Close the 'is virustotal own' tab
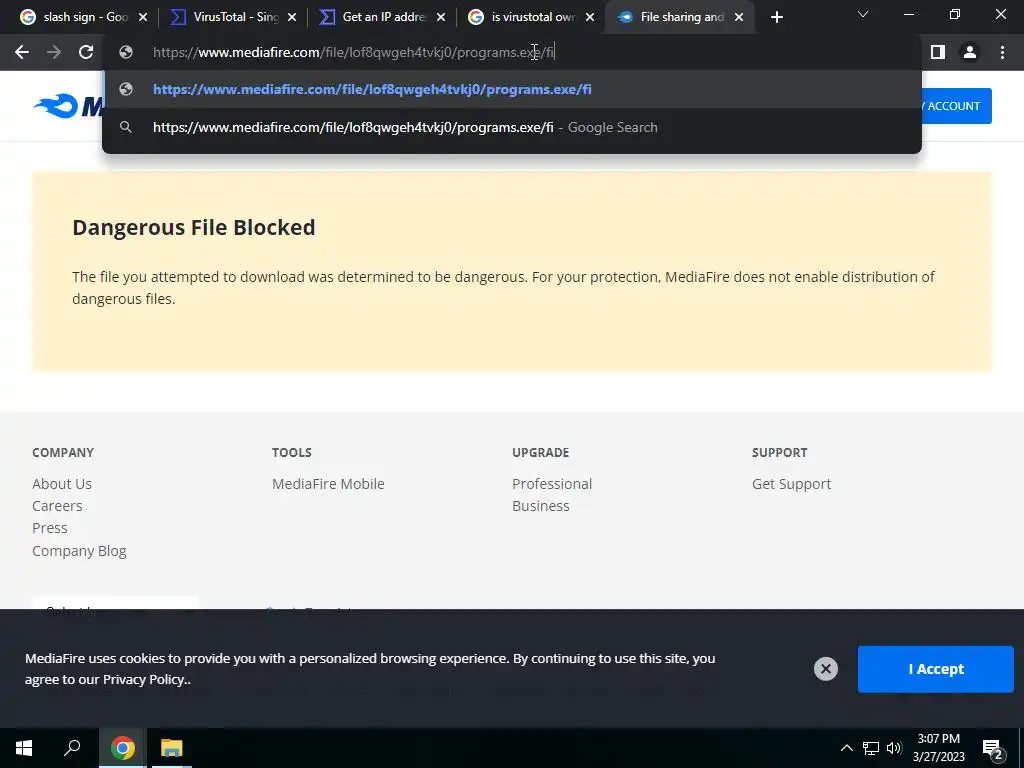Screen dimensions: 1024x768 pos(590,17)
